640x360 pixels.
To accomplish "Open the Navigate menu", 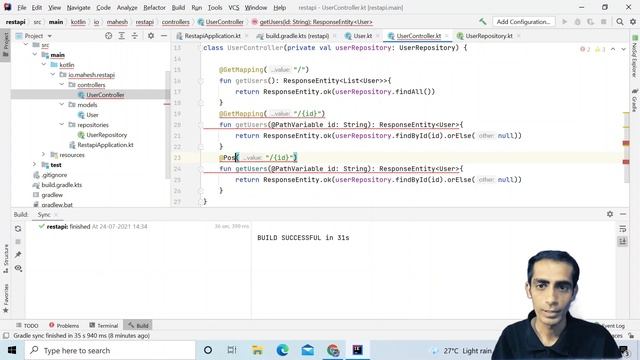I will click(x=78, y=7).
